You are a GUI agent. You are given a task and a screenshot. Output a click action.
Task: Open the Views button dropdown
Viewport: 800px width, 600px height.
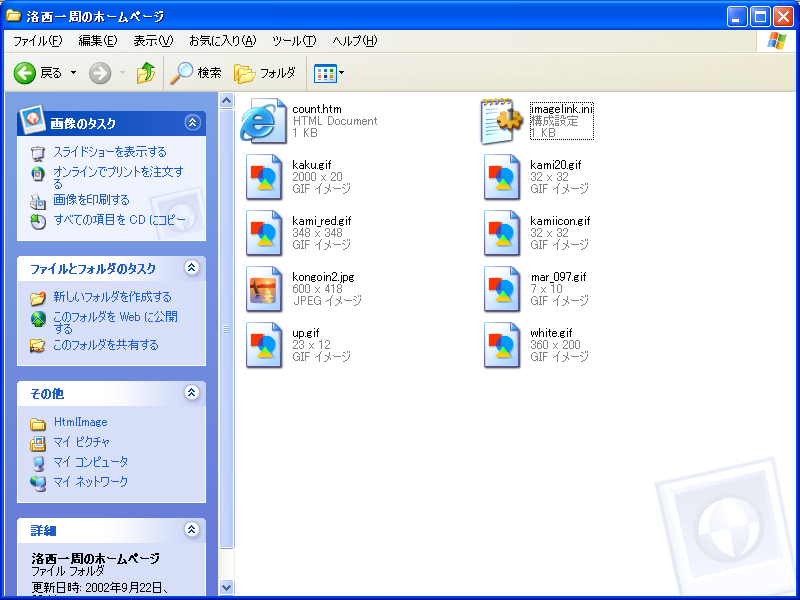coord(329,73)
